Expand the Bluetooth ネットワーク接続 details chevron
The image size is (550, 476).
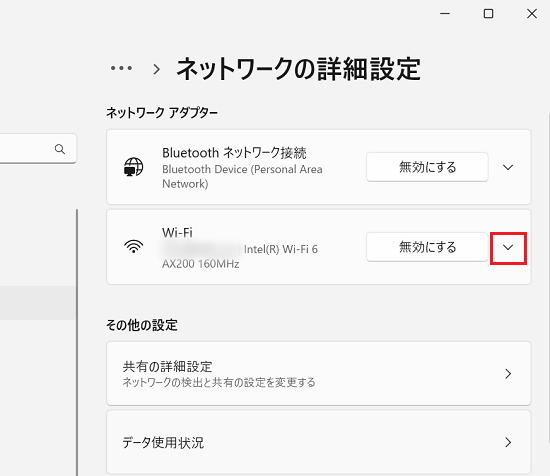pyautogui.click(x=508, y=167)
